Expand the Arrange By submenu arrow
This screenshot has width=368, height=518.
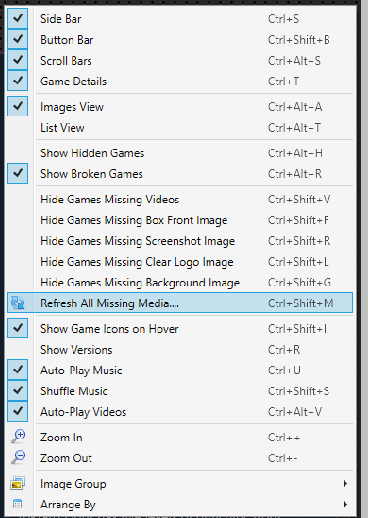coord(345,504)
